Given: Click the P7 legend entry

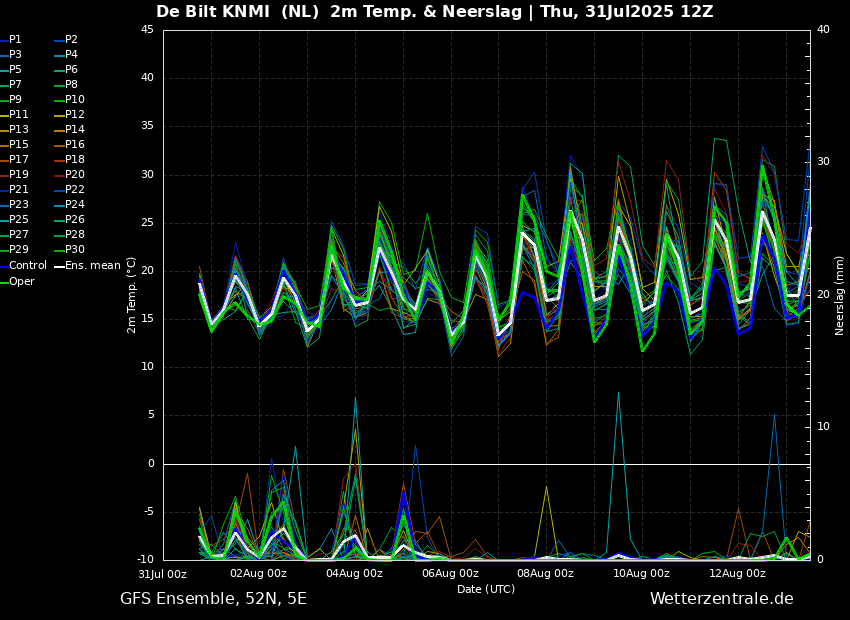Looking at the screenshot, I should click(15, 85).
